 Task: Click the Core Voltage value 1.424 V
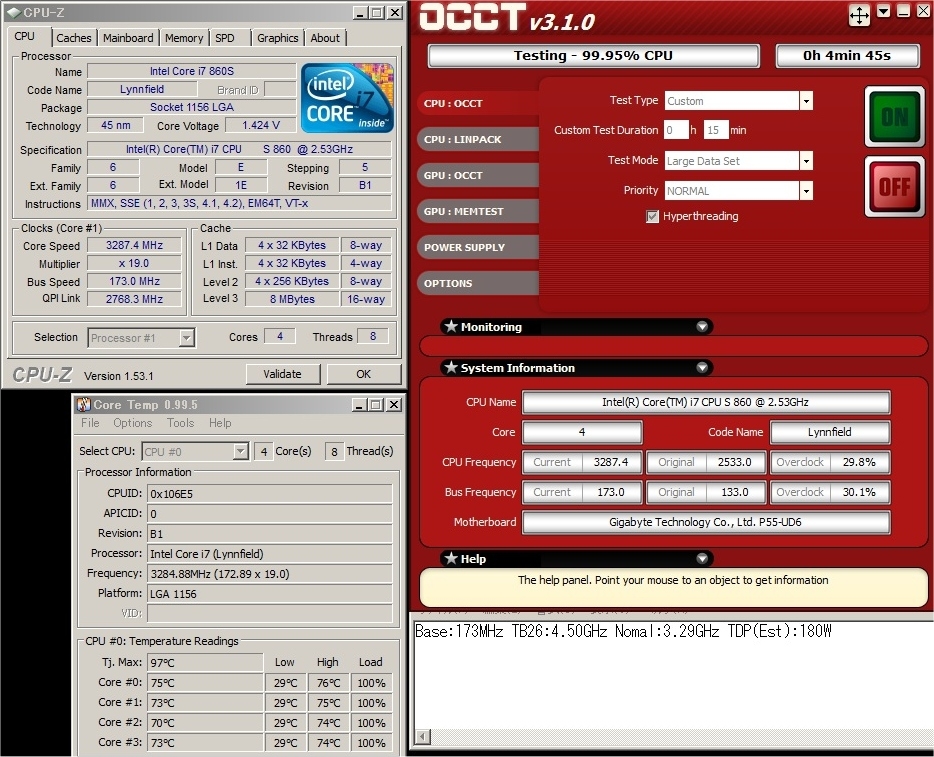[261, 125]
